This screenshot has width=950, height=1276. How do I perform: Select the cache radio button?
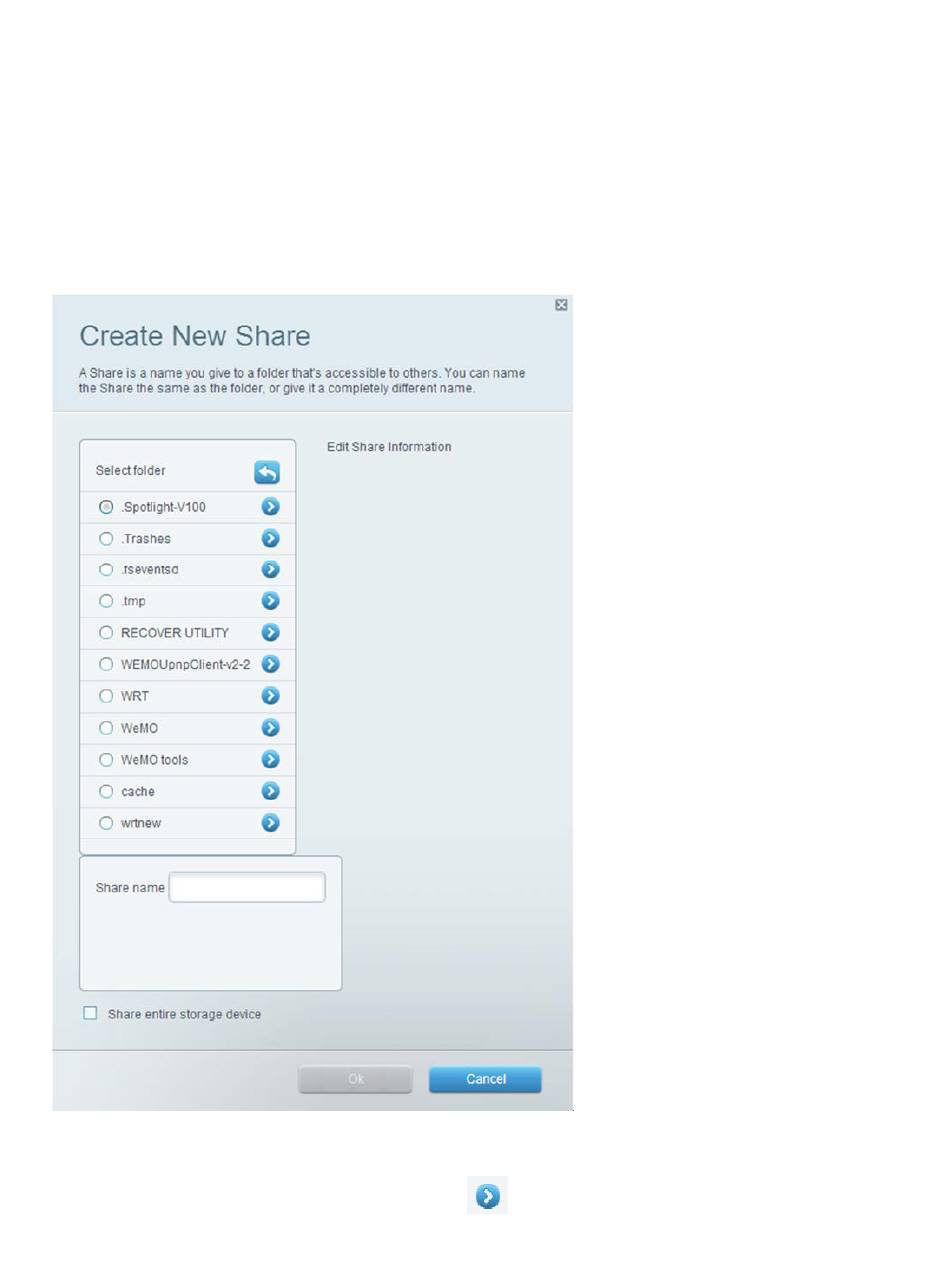[106, 791]
